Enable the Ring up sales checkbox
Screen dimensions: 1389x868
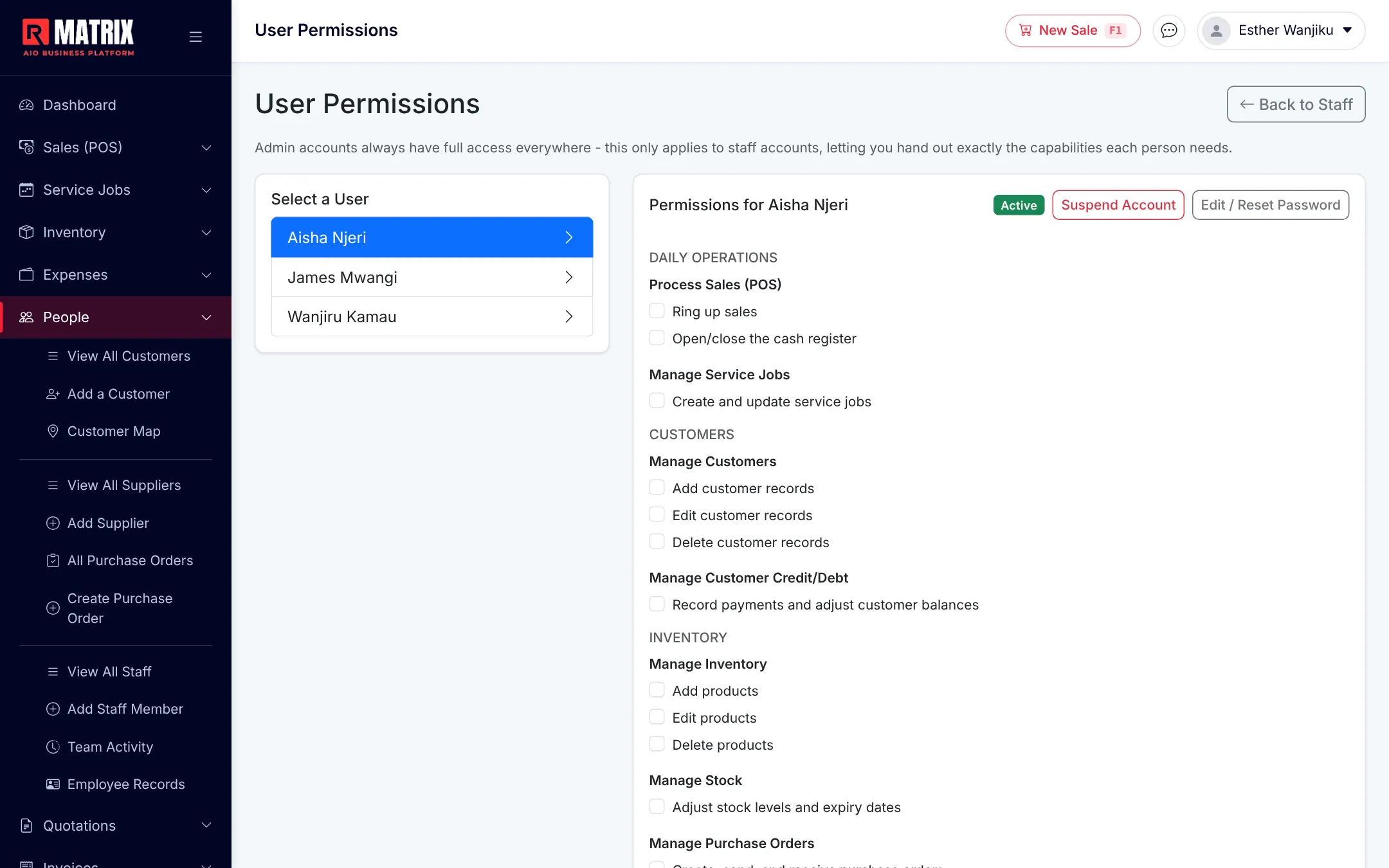coord(657,311)
